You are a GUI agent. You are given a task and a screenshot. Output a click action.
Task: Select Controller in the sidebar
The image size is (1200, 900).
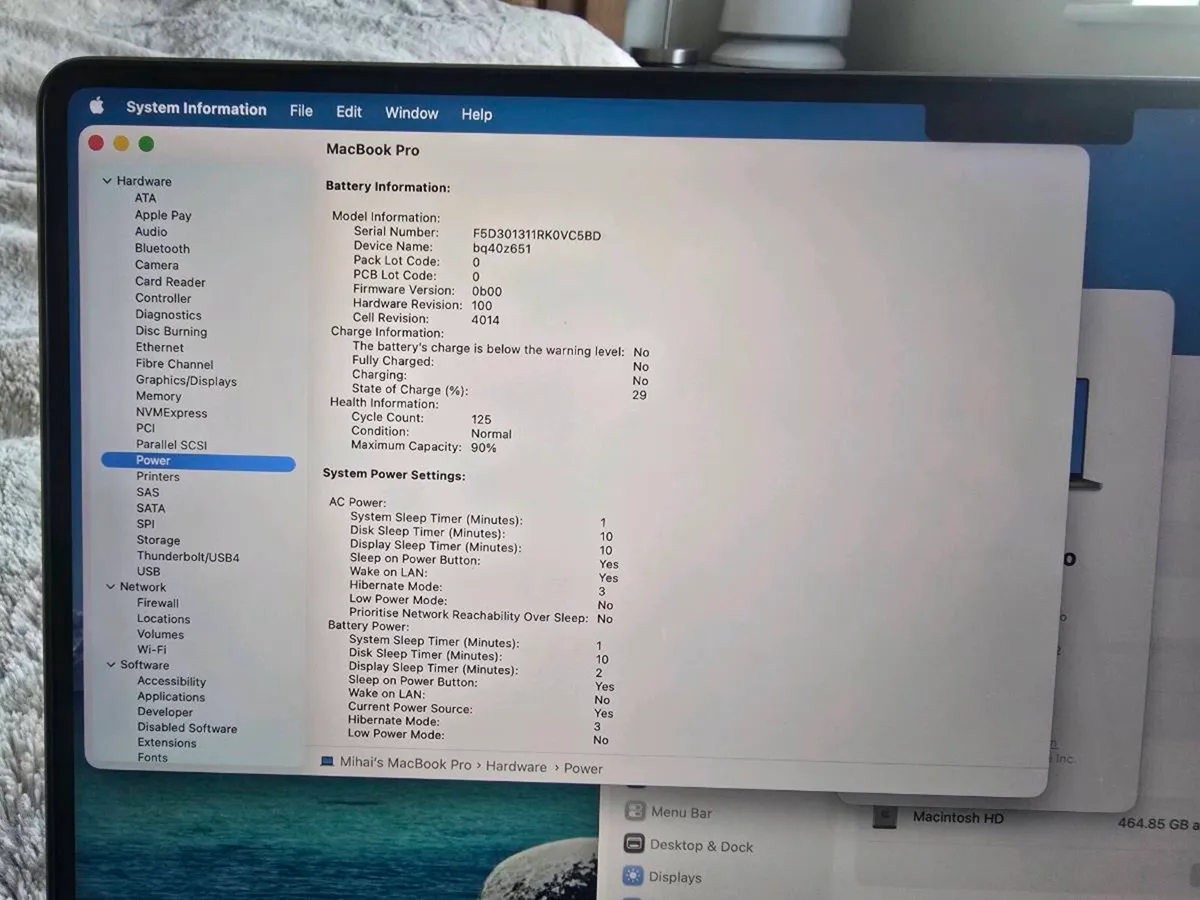pyautogui.click(x=163, y=298)
